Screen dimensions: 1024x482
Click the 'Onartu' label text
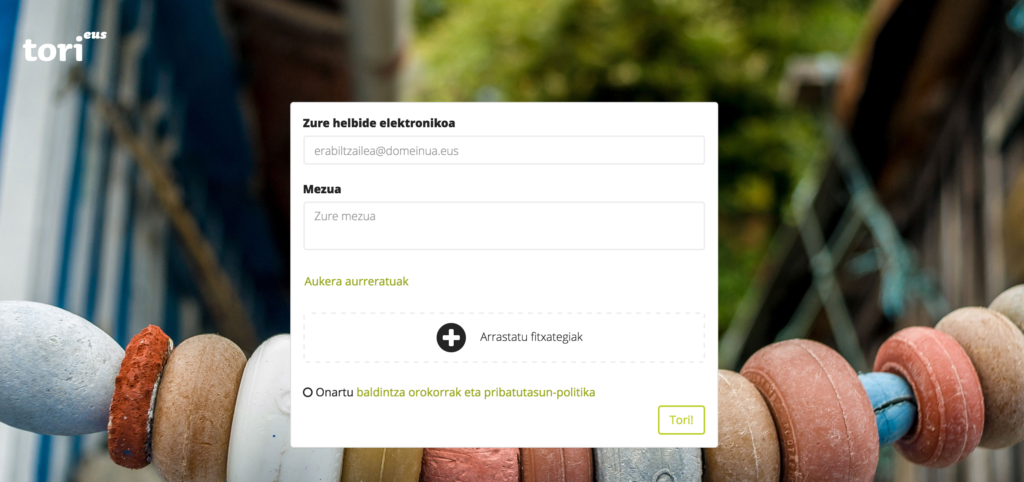pyautogui.click(x=334, y=393)
